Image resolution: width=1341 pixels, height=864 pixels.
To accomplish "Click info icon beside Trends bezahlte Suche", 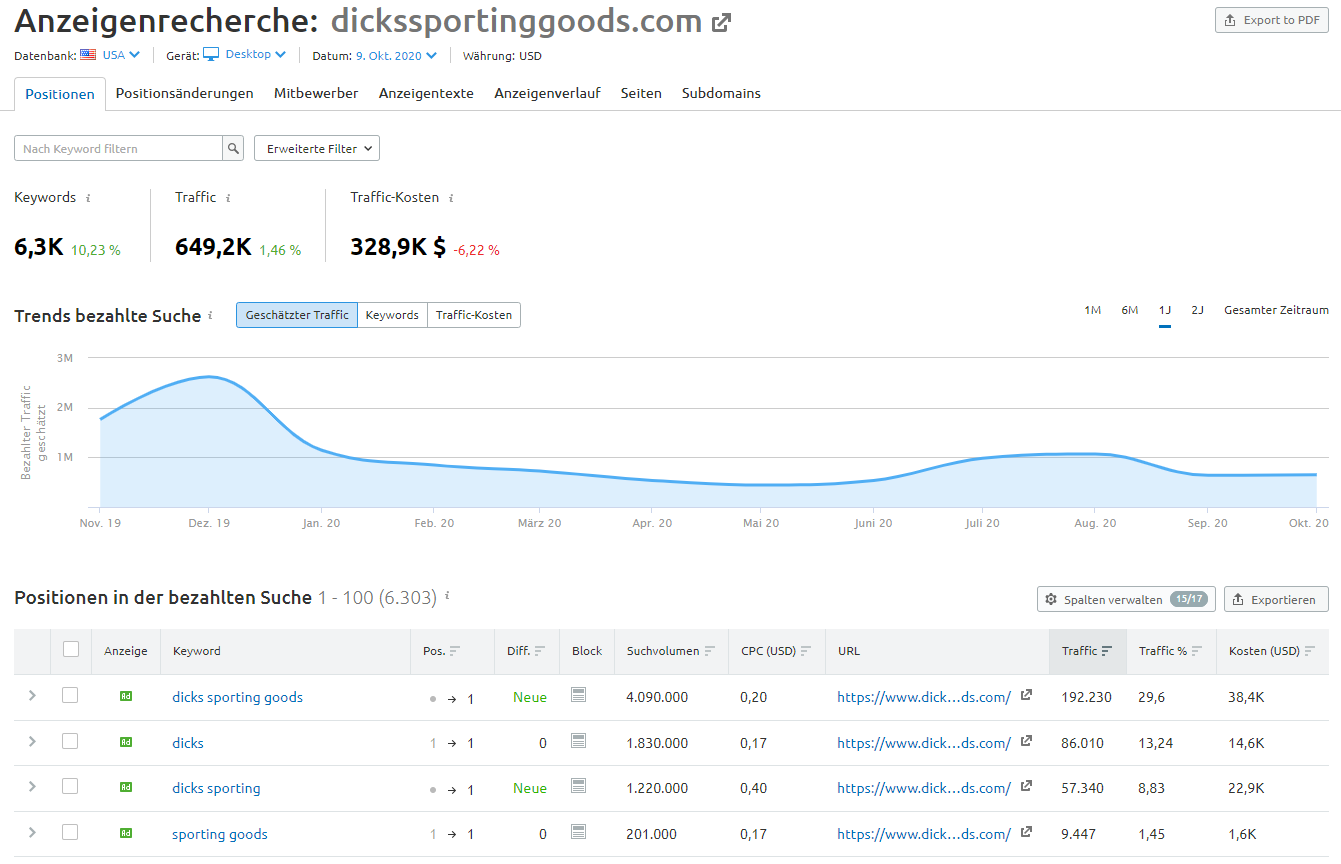I will point(210,315).
